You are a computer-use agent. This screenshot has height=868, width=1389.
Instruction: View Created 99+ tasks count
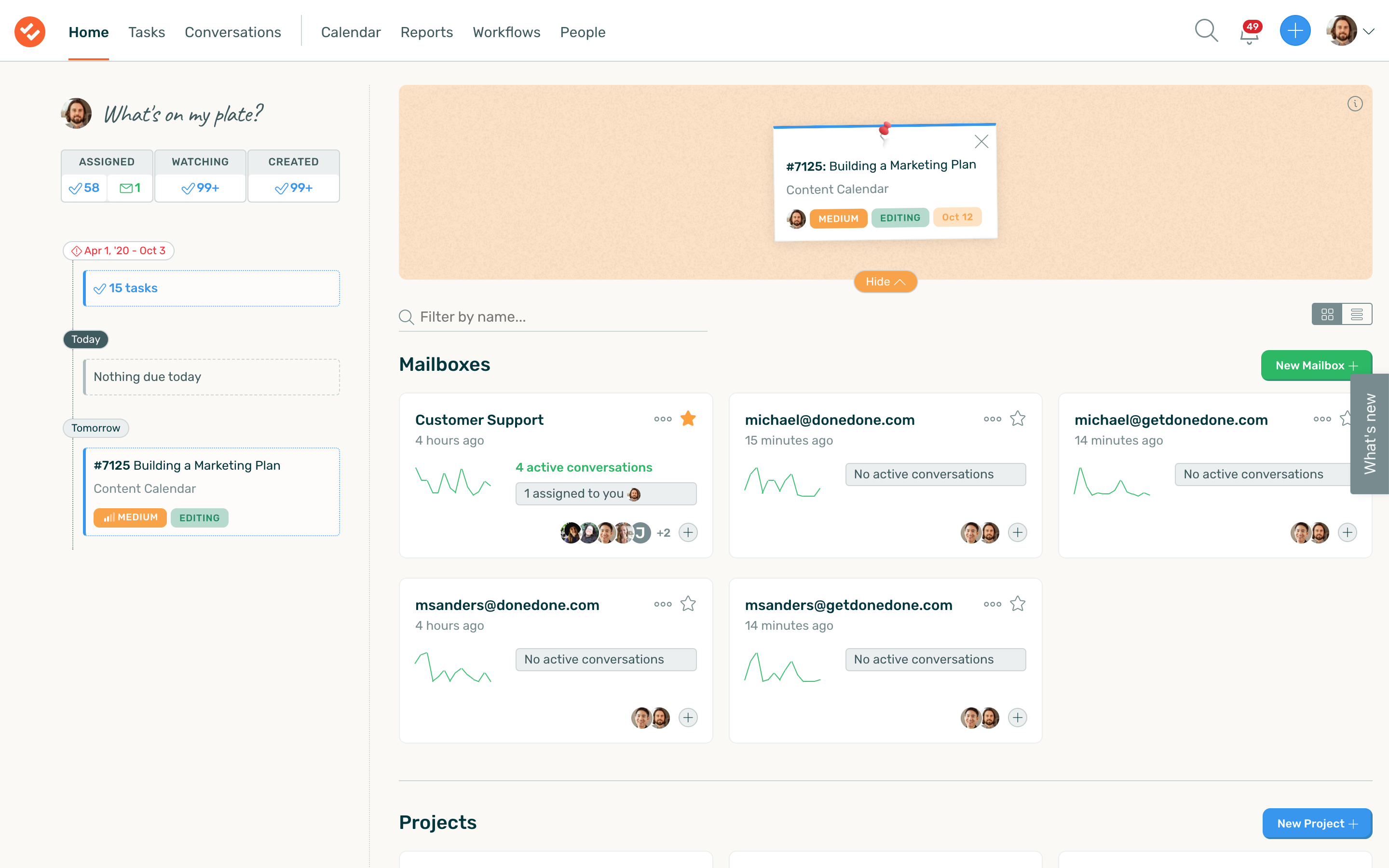[x=293, y=188]
